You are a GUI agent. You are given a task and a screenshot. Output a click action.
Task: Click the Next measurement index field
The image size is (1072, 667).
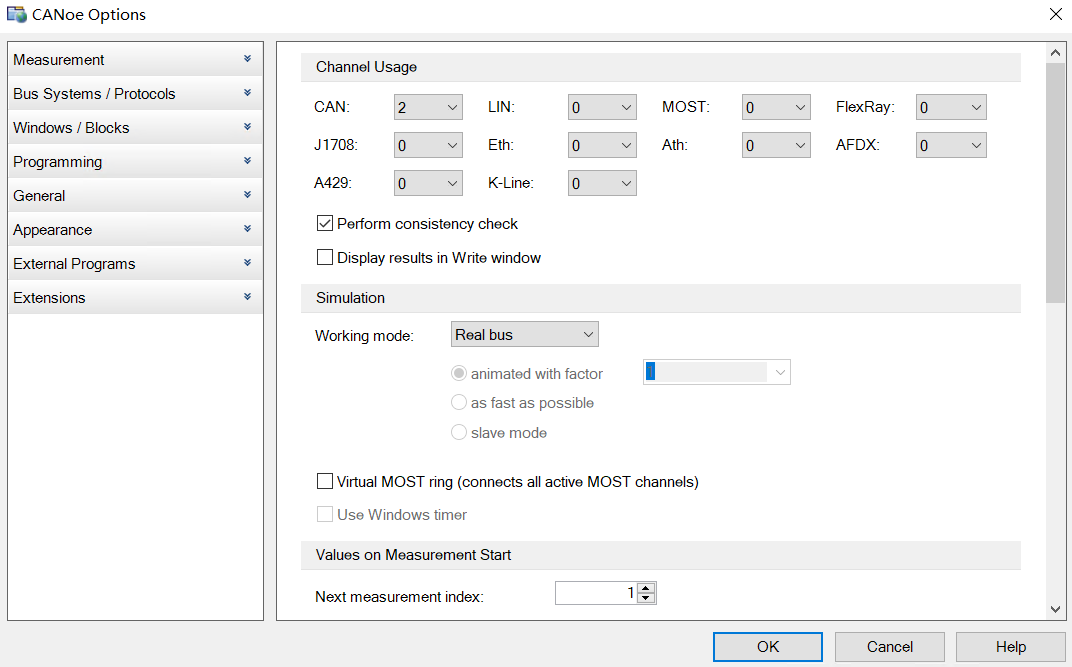point(595,593)
